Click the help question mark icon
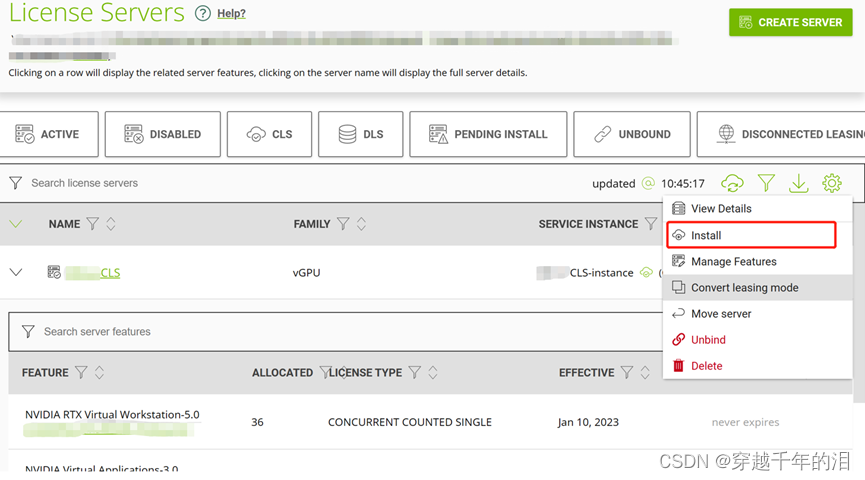 [202, 13]
